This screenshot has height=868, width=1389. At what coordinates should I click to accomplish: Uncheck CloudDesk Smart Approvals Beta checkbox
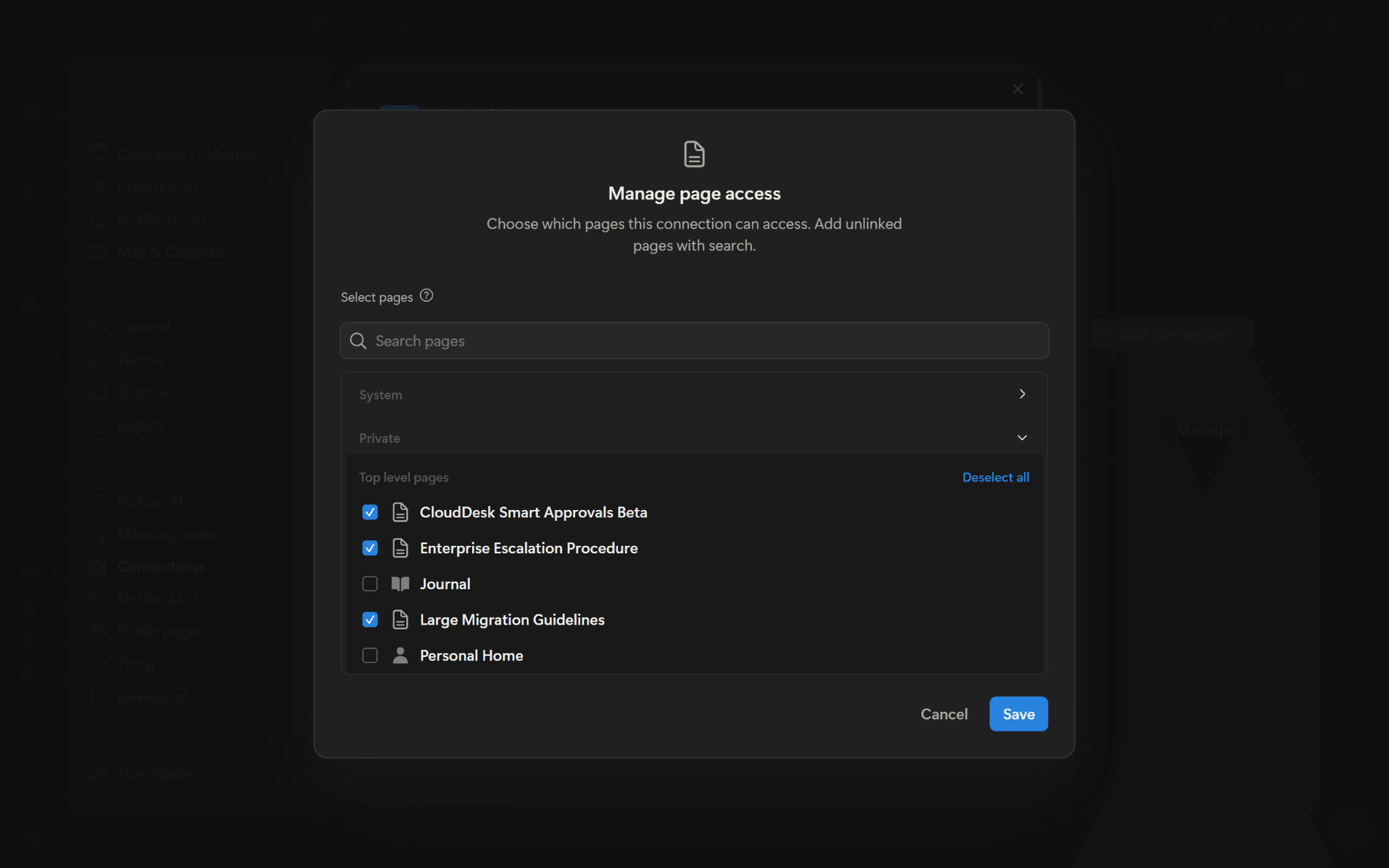370,512
